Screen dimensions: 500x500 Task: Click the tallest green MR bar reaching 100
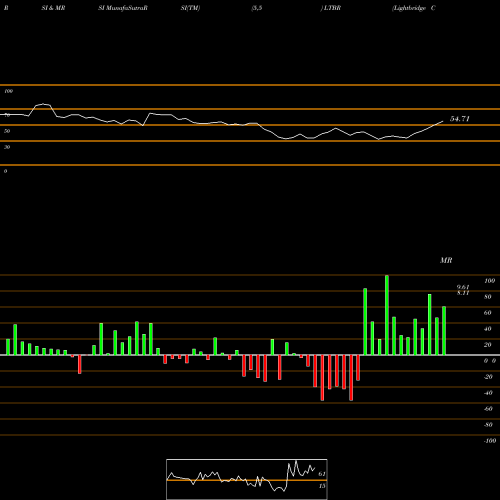point(387,315)
